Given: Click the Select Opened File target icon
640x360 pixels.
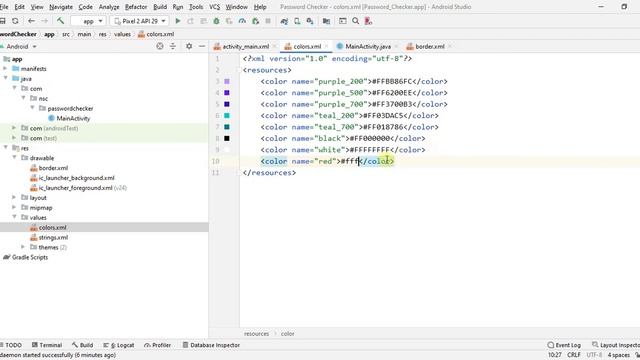Looking at the screenshot, I should coord(160,47).
